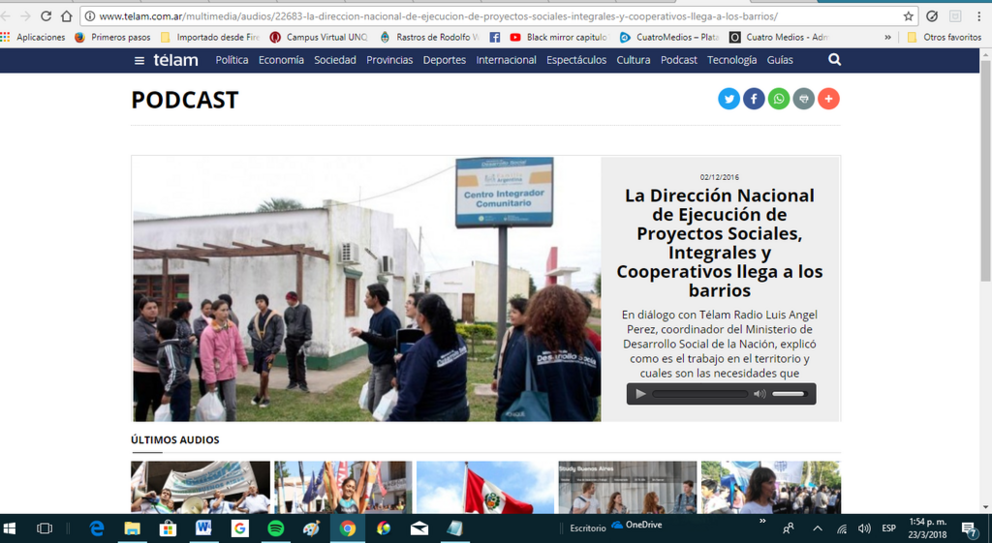Expand hidden bookmarks with the chevron
This screenshot has height=543, width=992.
888,37
